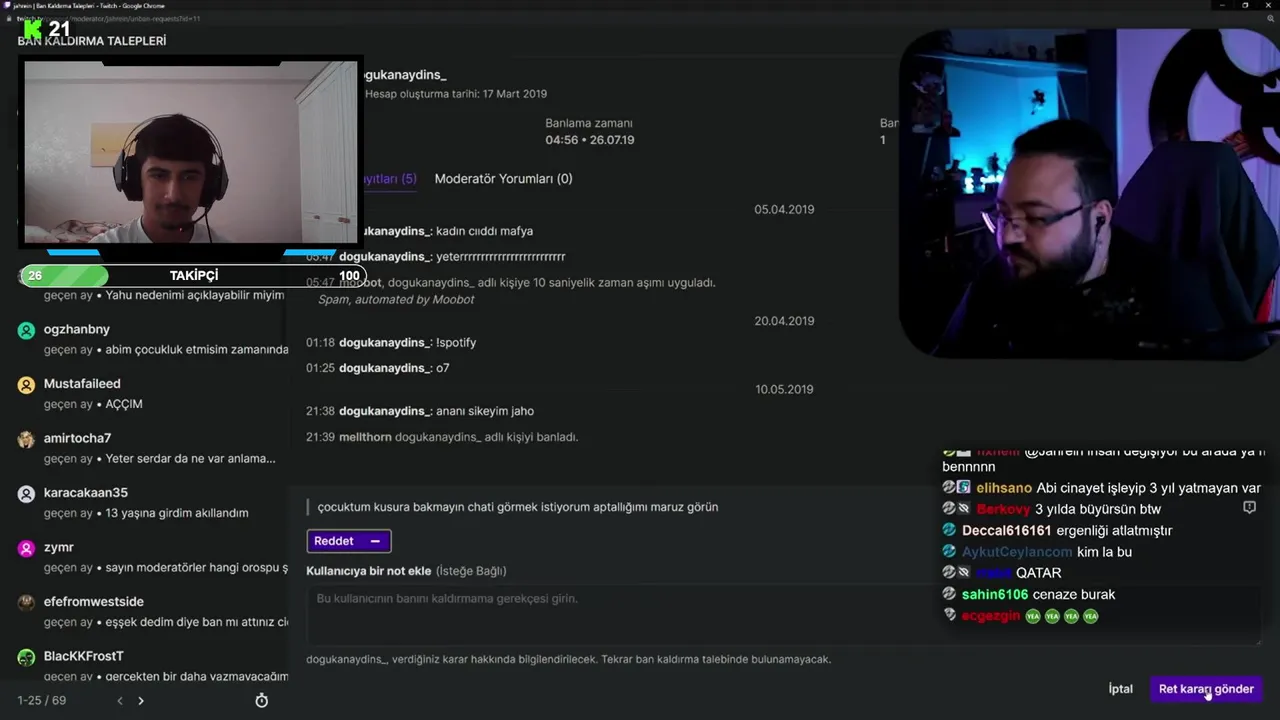Click the melithorn username in the ban log
This screenshot has width=1280, height=720.
(365, 437)
